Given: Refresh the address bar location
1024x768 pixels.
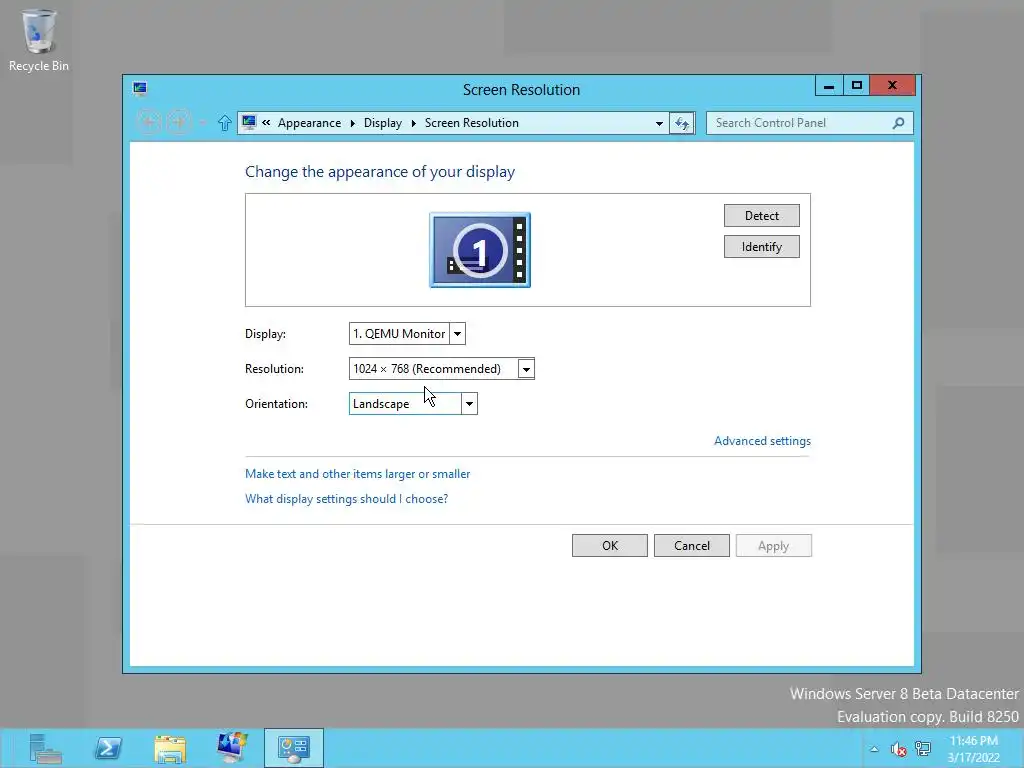Looking at the screenshot, I should point(682,123).
